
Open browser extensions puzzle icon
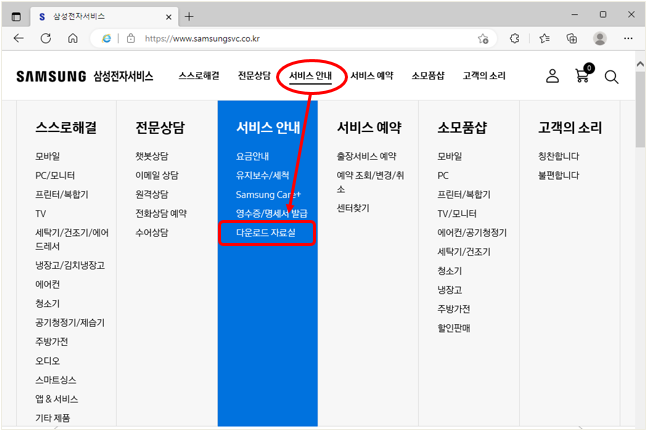[x=515, y=38]
